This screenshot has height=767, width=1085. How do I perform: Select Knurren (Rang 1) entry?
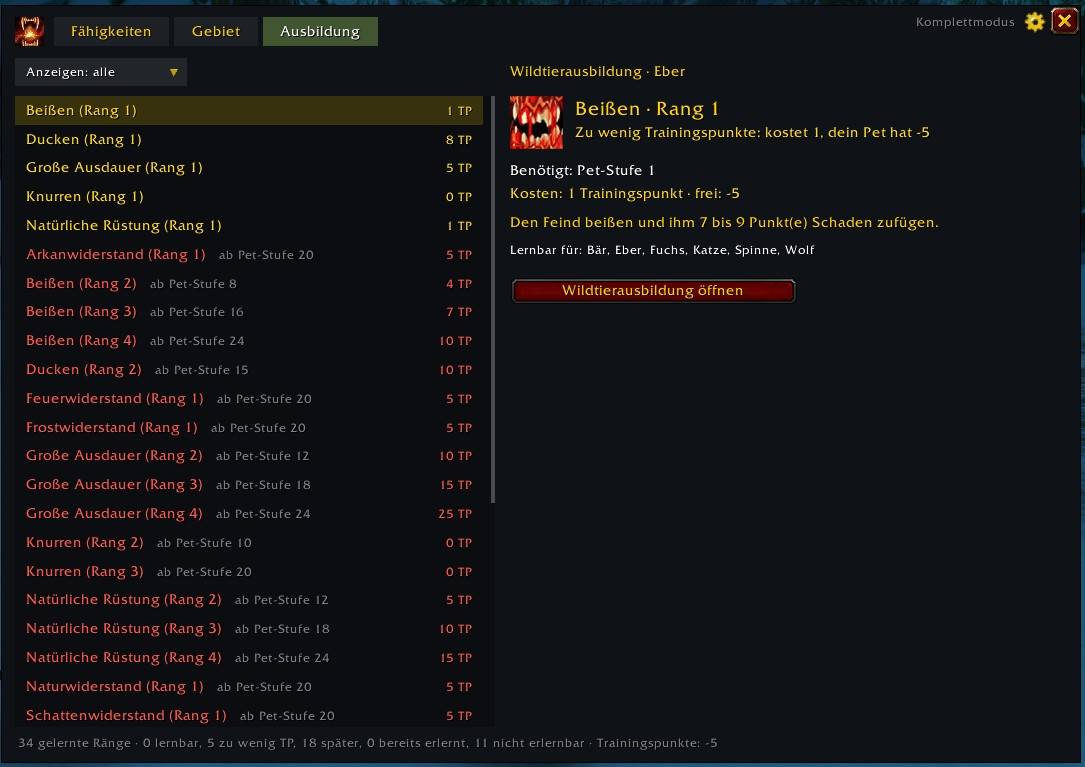[249, 197]
